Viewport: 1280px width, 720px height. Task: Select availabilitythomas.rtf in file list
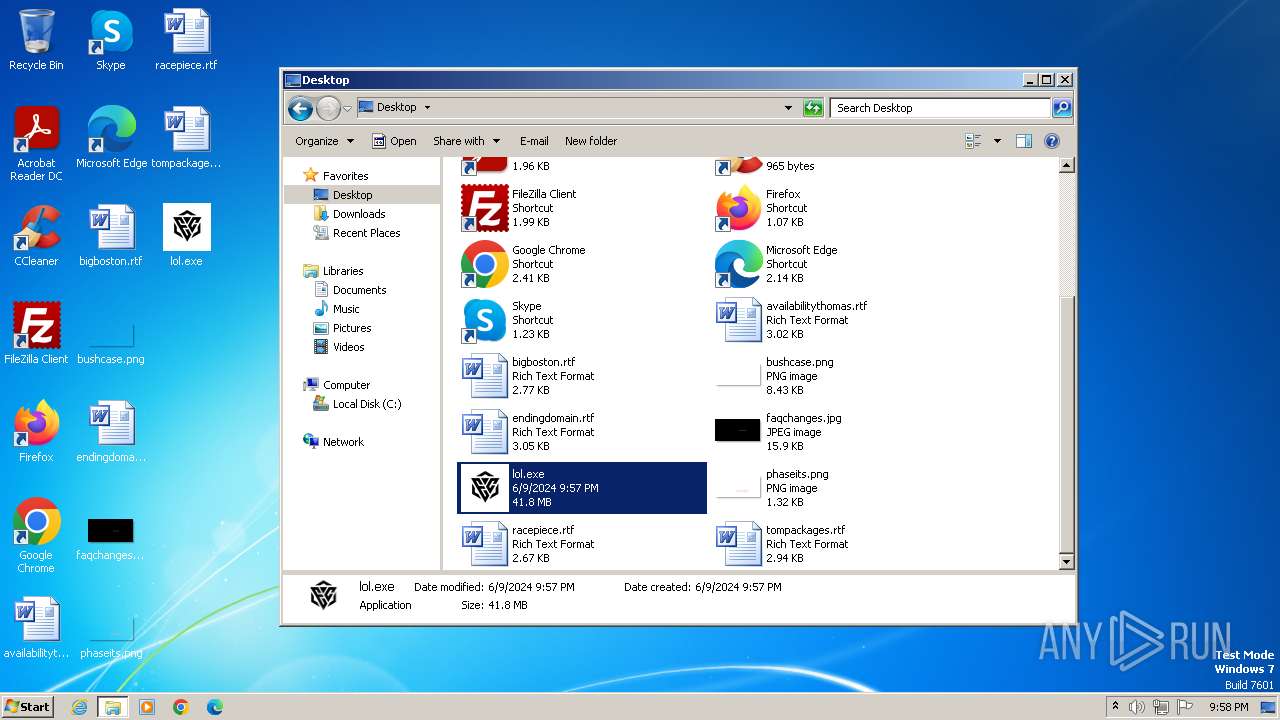pos(836,320)
